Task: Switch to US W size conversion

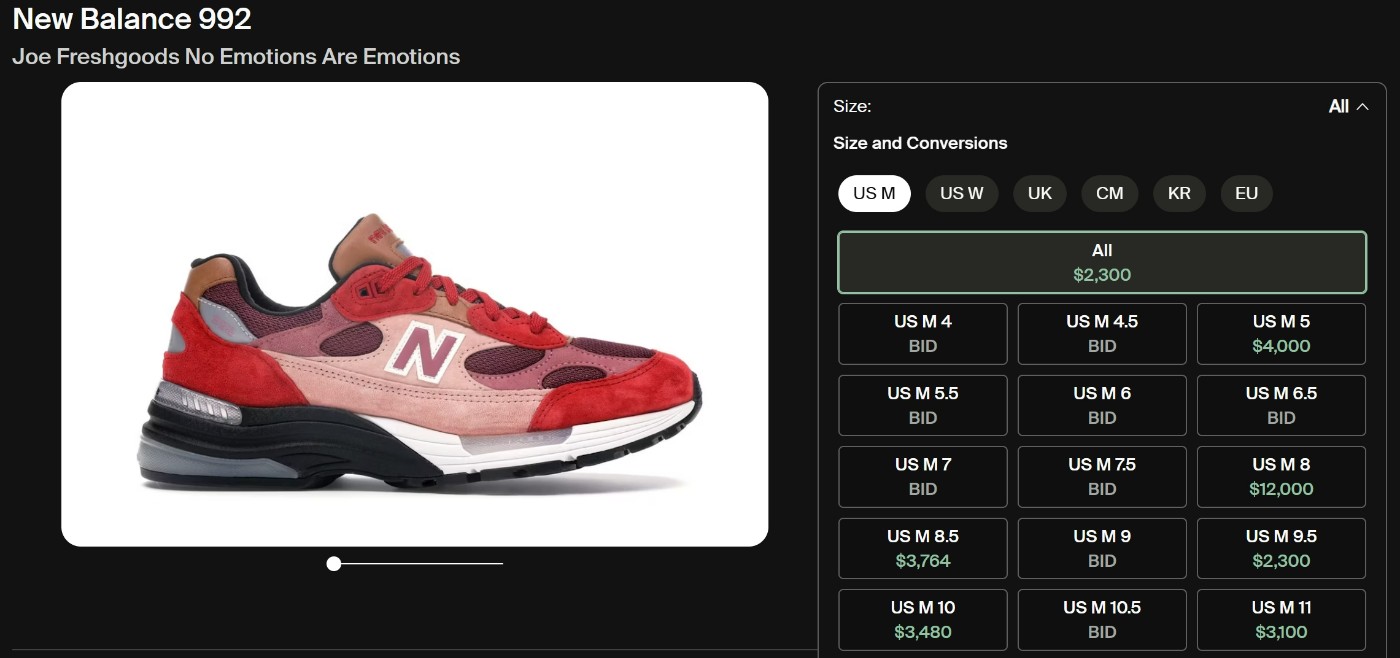Action: (x=961, y=193)
